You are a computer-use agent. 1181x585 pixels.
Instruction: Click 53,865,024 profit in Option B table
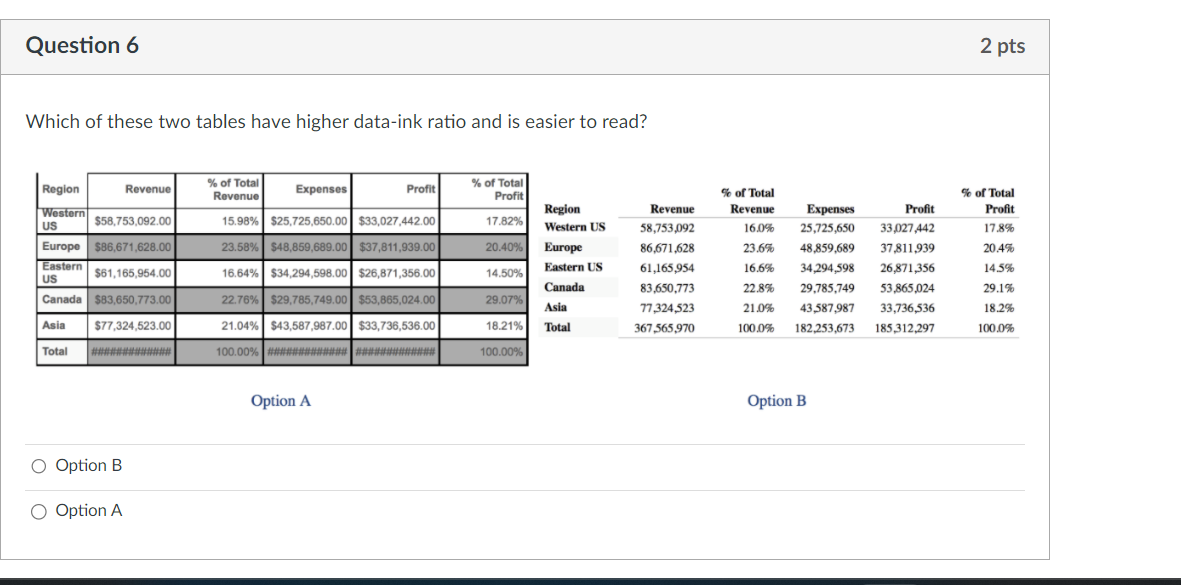908,288
